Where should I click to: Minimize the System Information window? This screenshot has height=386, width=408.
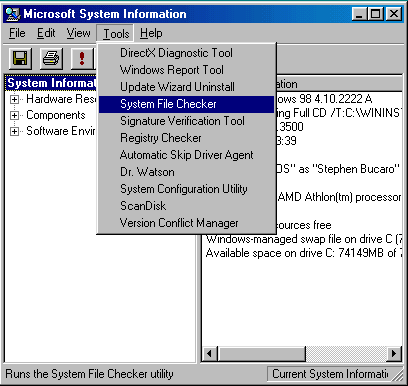(x=359, y=14)
